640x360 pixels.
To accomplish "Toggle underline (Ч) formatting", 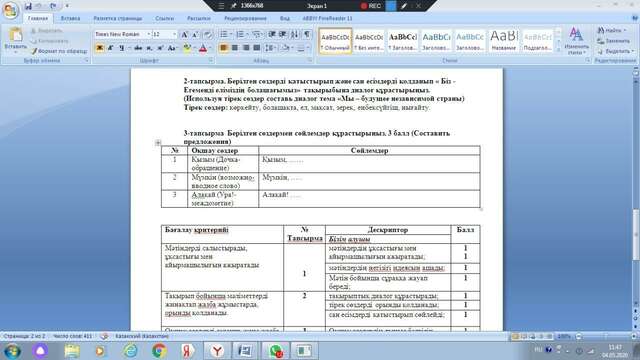I will 121,48.
